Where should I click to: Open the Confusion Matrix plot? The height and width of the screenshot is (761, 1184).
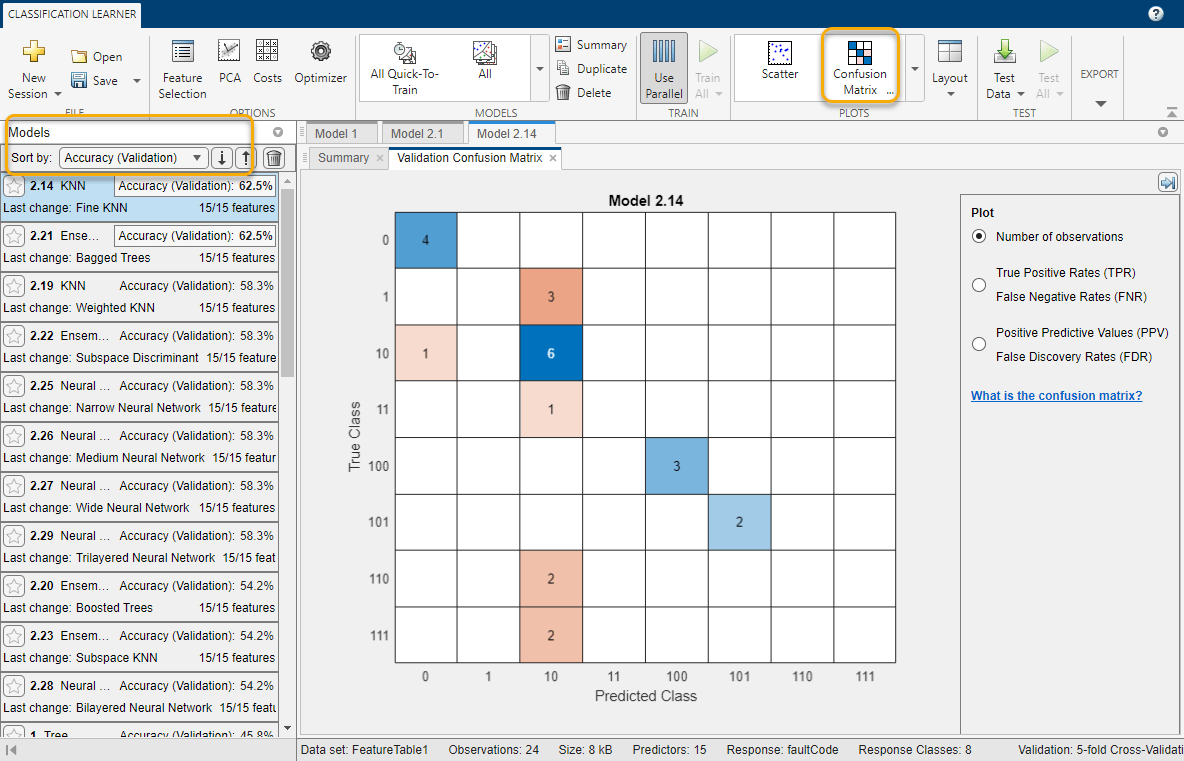click(859, 68)
